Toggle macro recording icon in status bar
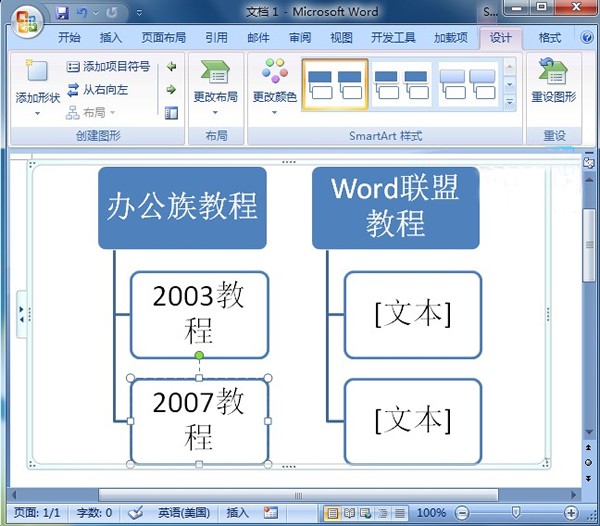Viewport: 600px width, 526px height. 271,513
